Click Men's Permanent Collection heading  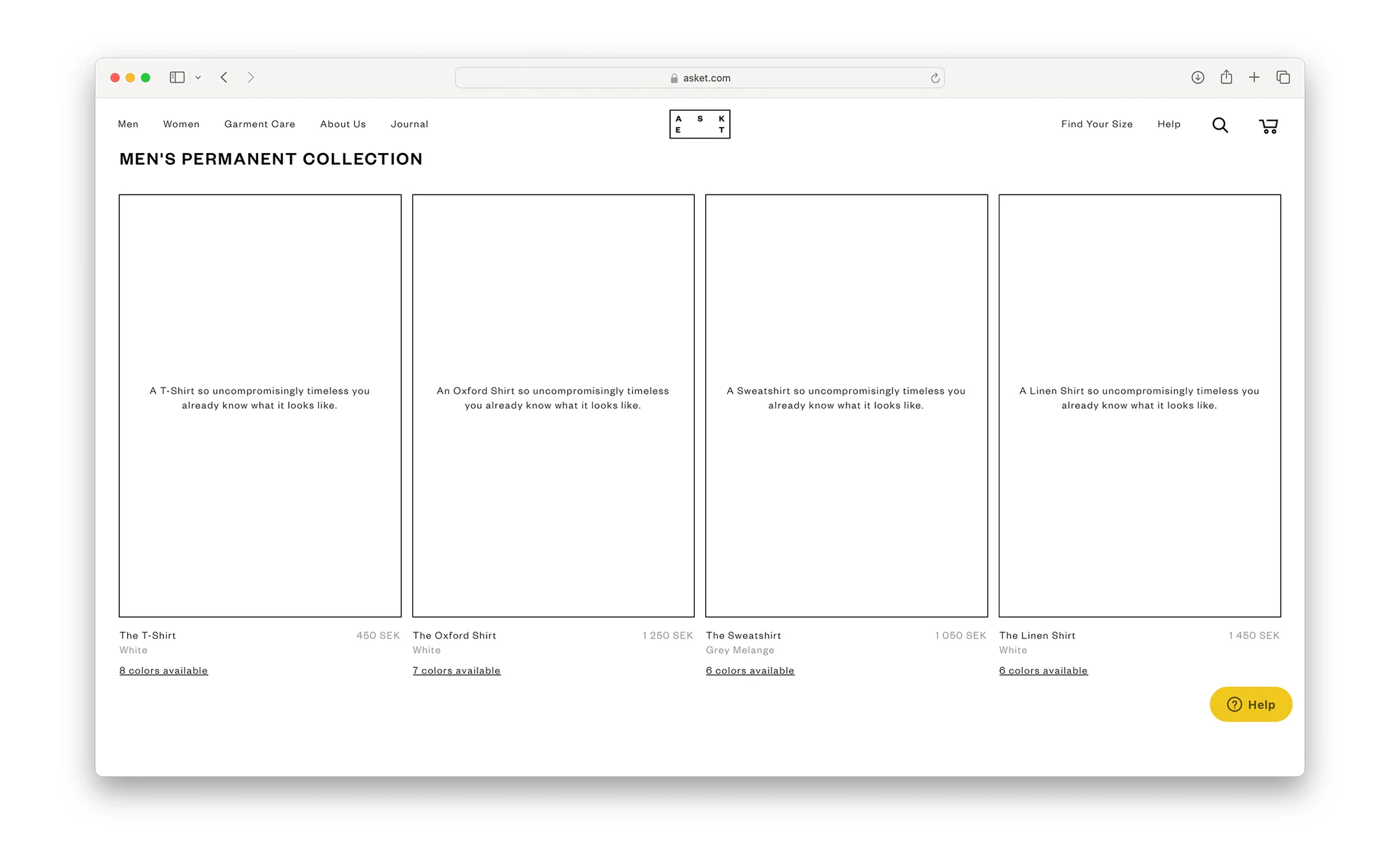click(x=271, y=159)
